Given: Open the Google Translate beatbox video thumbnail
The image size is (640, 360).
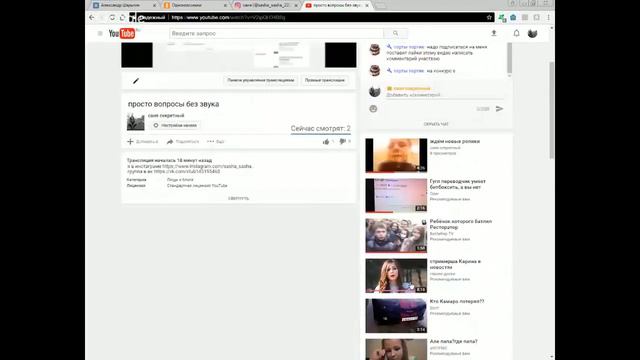Looking at the screenshot, I should [x=396, y=195].
